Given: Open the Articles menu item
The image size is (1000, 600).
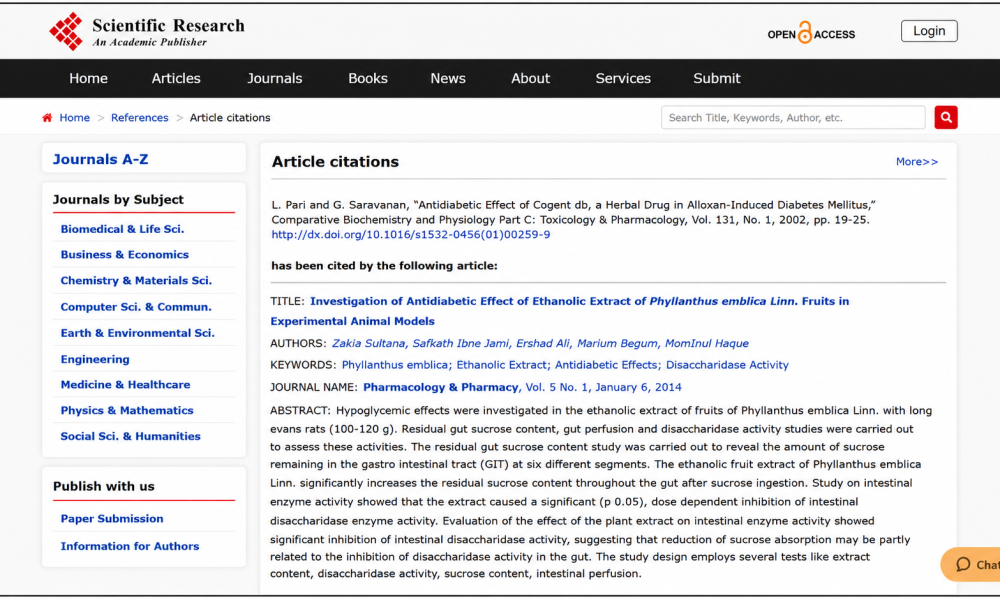Looking at the screenshot, I should coord(176,78).
